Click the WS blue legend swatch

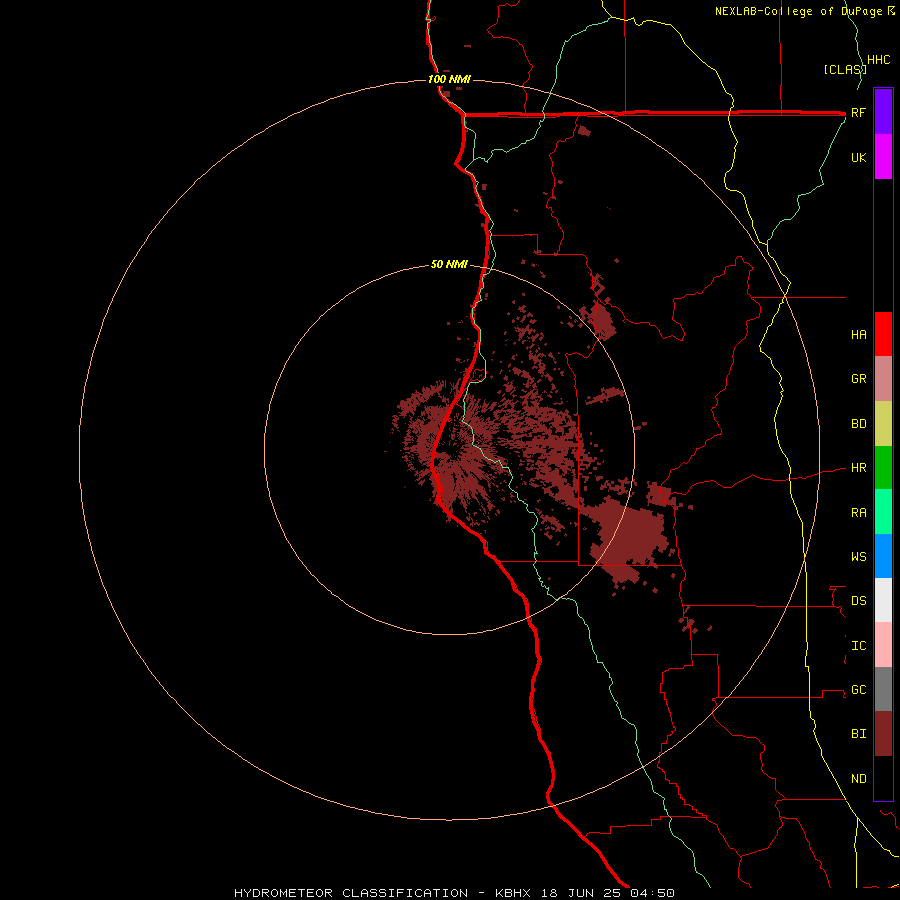click(883, 556)
